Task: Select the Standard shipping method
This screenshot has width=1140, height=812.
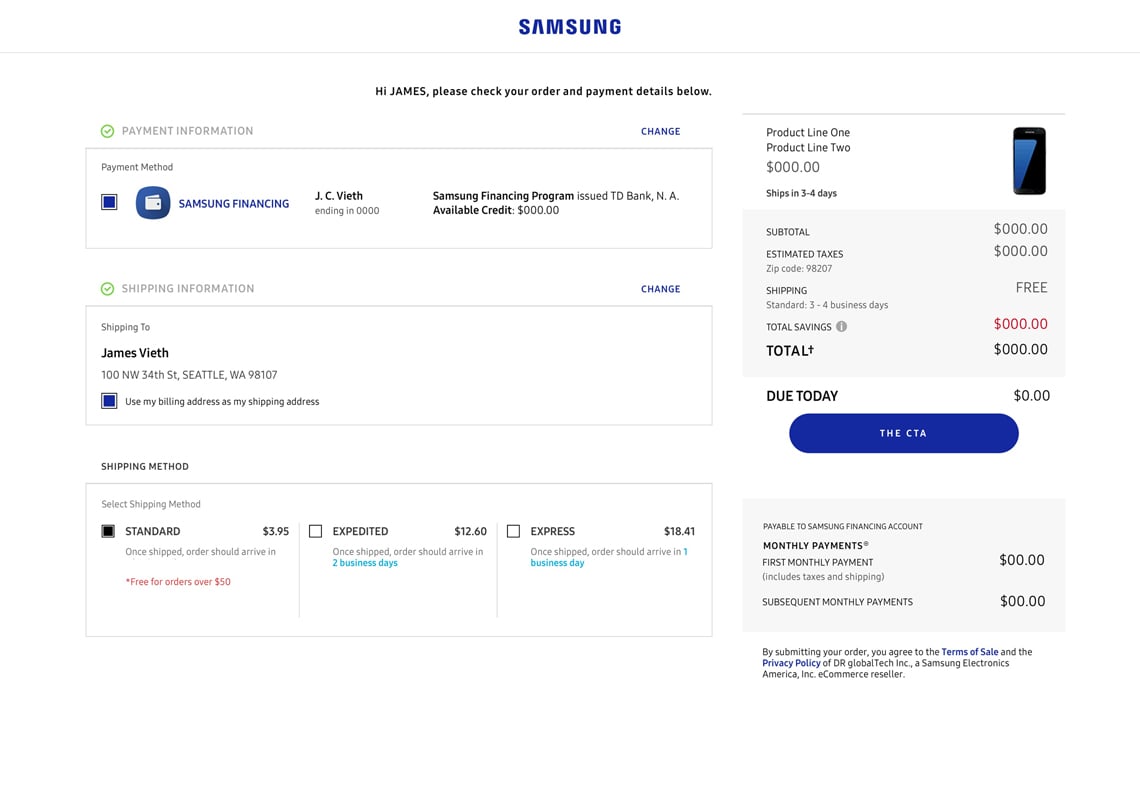Action: [x=108, y=531]
